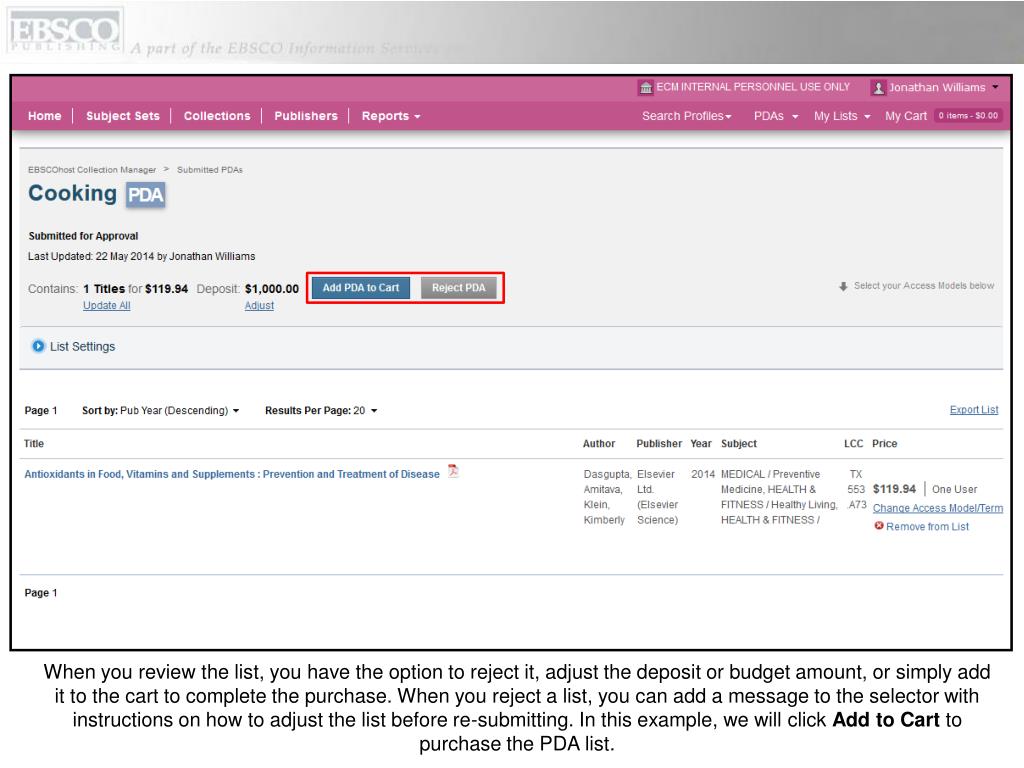This screenshot has width=1024, height=768.
Task: Go to the Home menu item
Action: click(44, 116)
